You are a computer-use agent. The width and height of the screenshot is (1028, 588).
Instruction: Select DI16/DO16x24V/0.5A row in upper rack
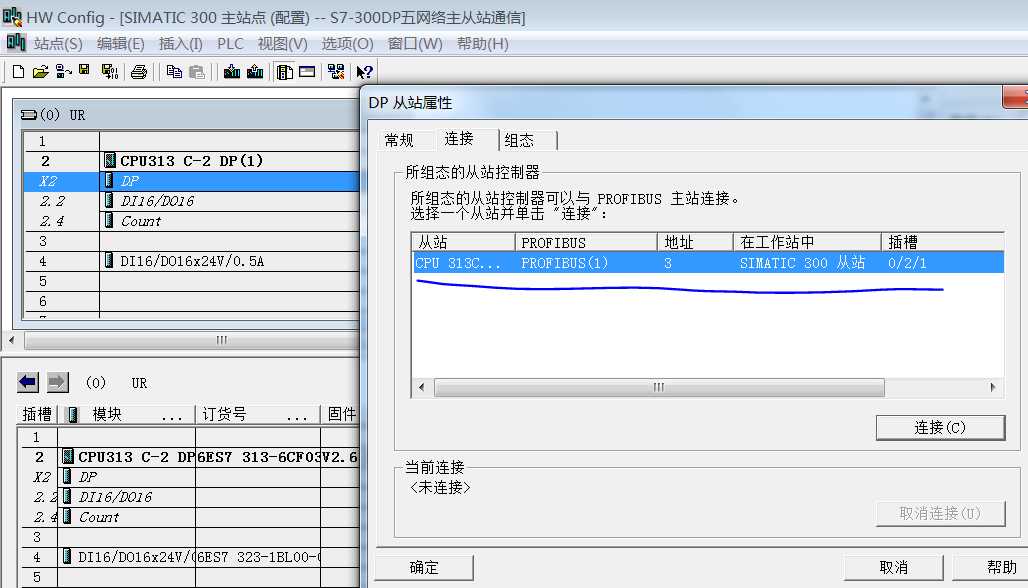coord(191,261)
